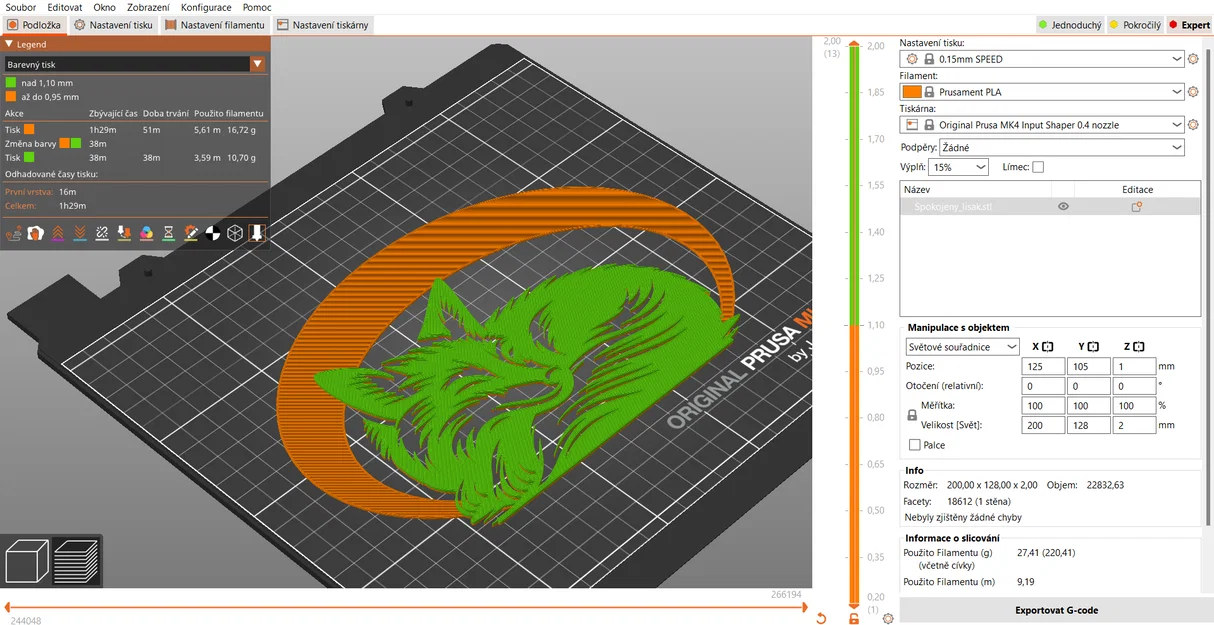Toggle tool marker arrow icon

click(256, 233)
